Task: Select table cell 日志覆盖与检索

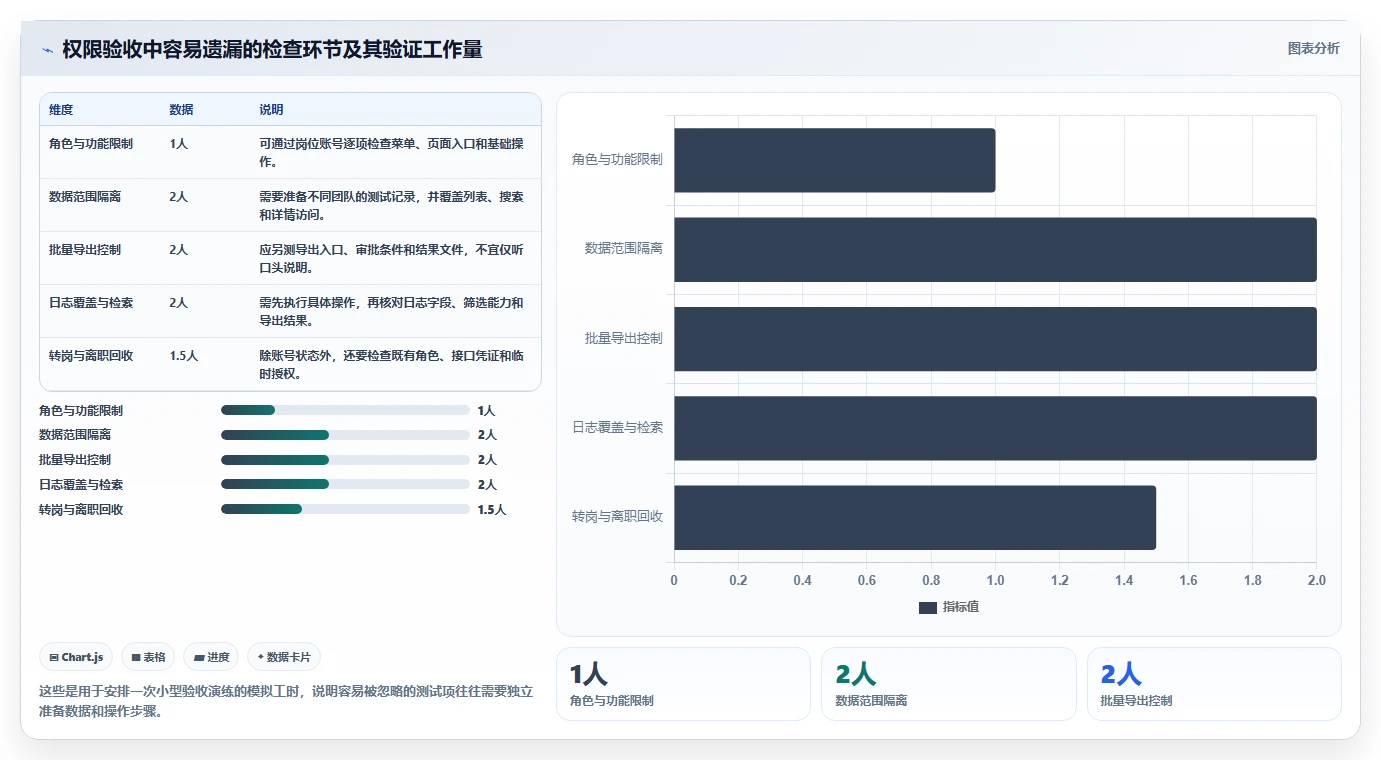Action: tap(91, 303)
